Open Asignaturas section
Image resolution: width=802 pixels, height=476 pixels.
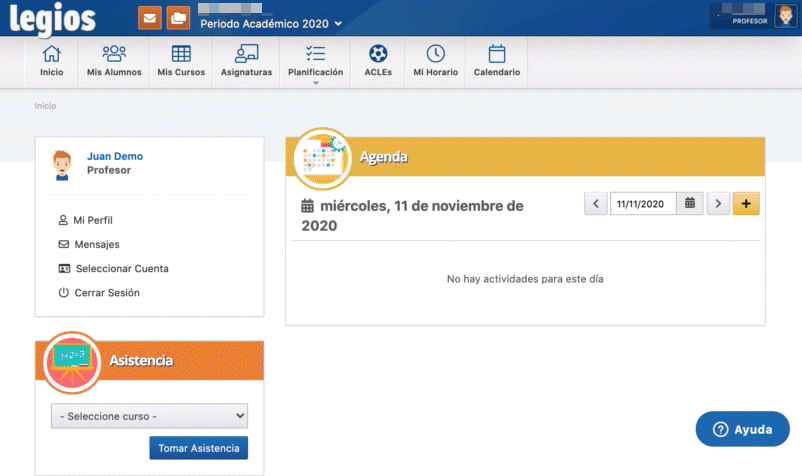pyautogui.click(x=247, y=61)
